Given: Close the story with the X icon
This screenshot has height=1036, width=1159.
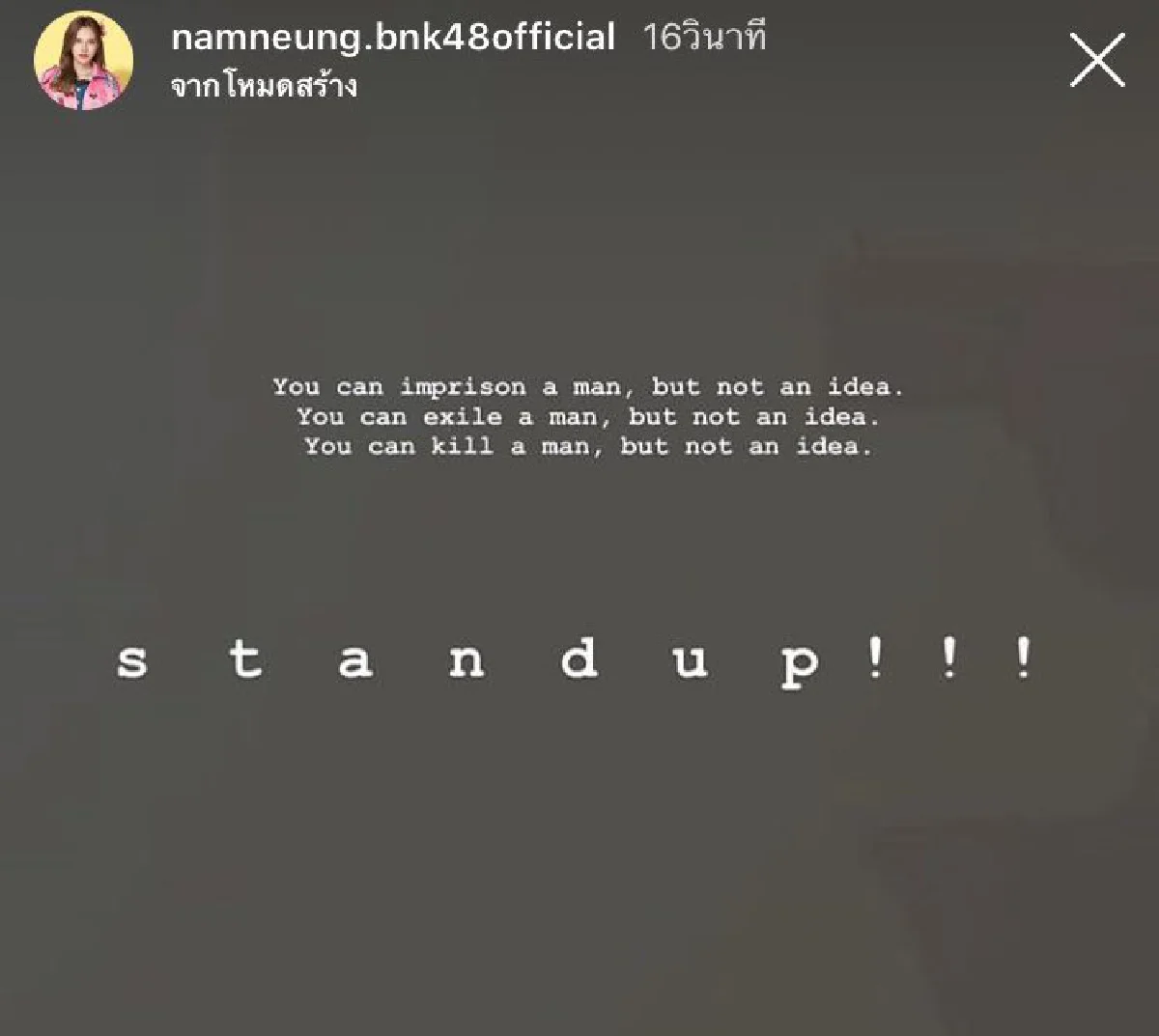Looking at the screenshot, I should pyautogui.click(x=1097, y=60).
